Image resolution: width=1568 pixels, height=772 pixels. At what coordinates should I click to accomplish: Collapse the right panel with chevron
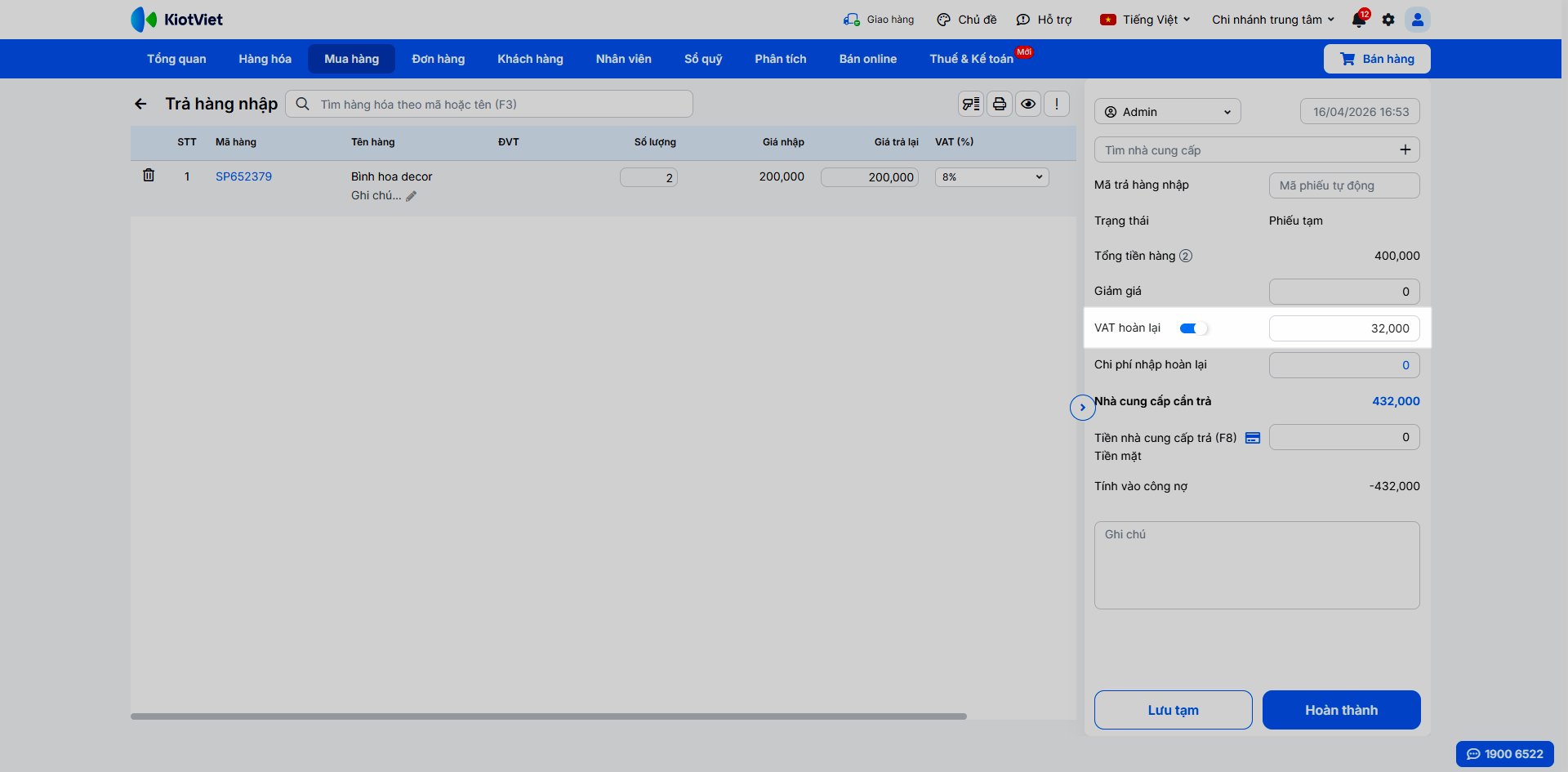click(1083, 407)
